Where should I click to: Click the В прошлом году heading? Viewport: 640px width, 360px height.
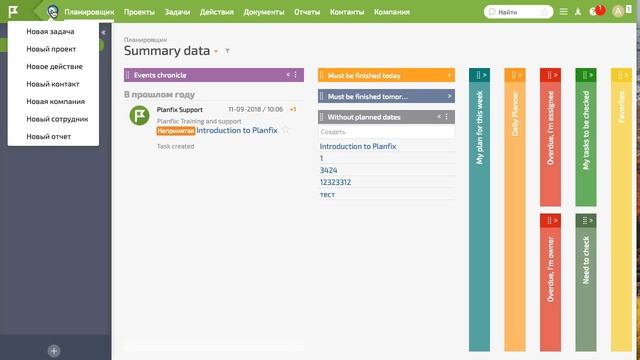coord(159,94)
